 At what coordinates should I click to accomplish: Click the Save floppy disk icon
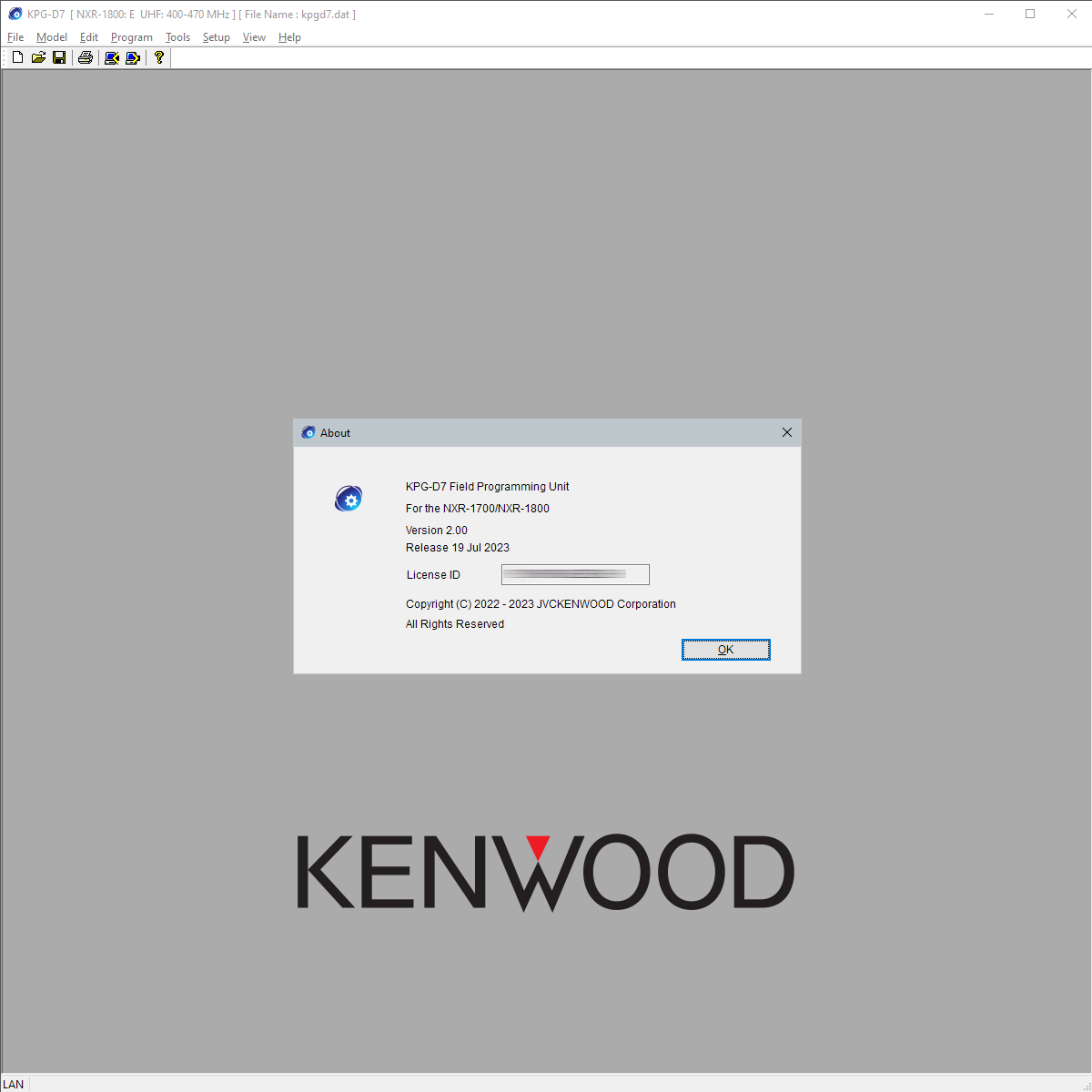(x=59, y=57)
